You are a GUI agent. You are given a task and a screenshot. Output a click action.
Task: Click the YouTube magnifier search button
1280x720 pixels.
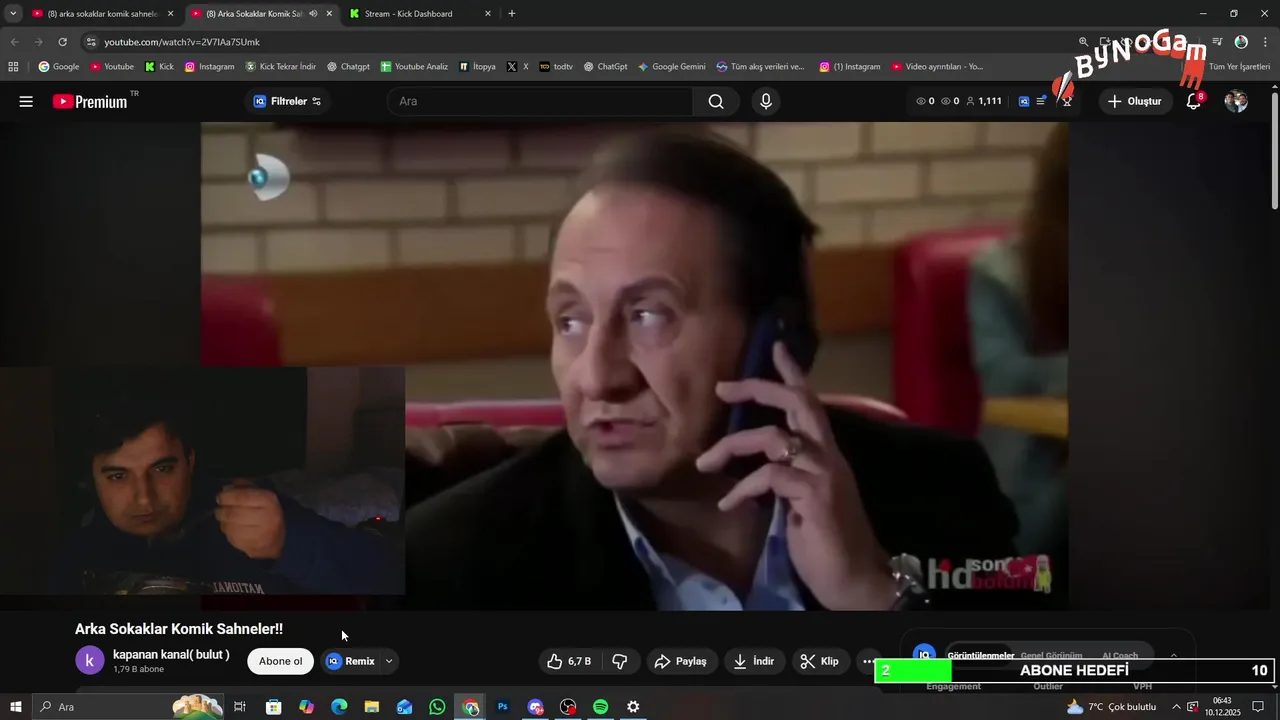(x=716, y=101)
